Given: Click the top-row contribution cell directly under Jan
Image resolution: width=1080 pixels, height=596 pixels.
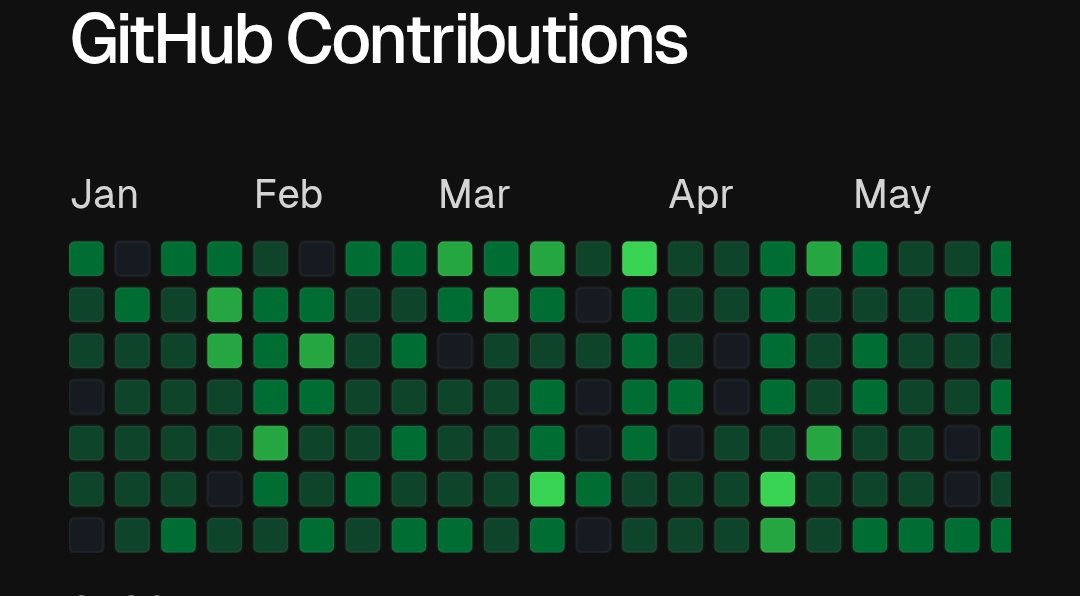Looking at the screenshot, I should [87, 258].
